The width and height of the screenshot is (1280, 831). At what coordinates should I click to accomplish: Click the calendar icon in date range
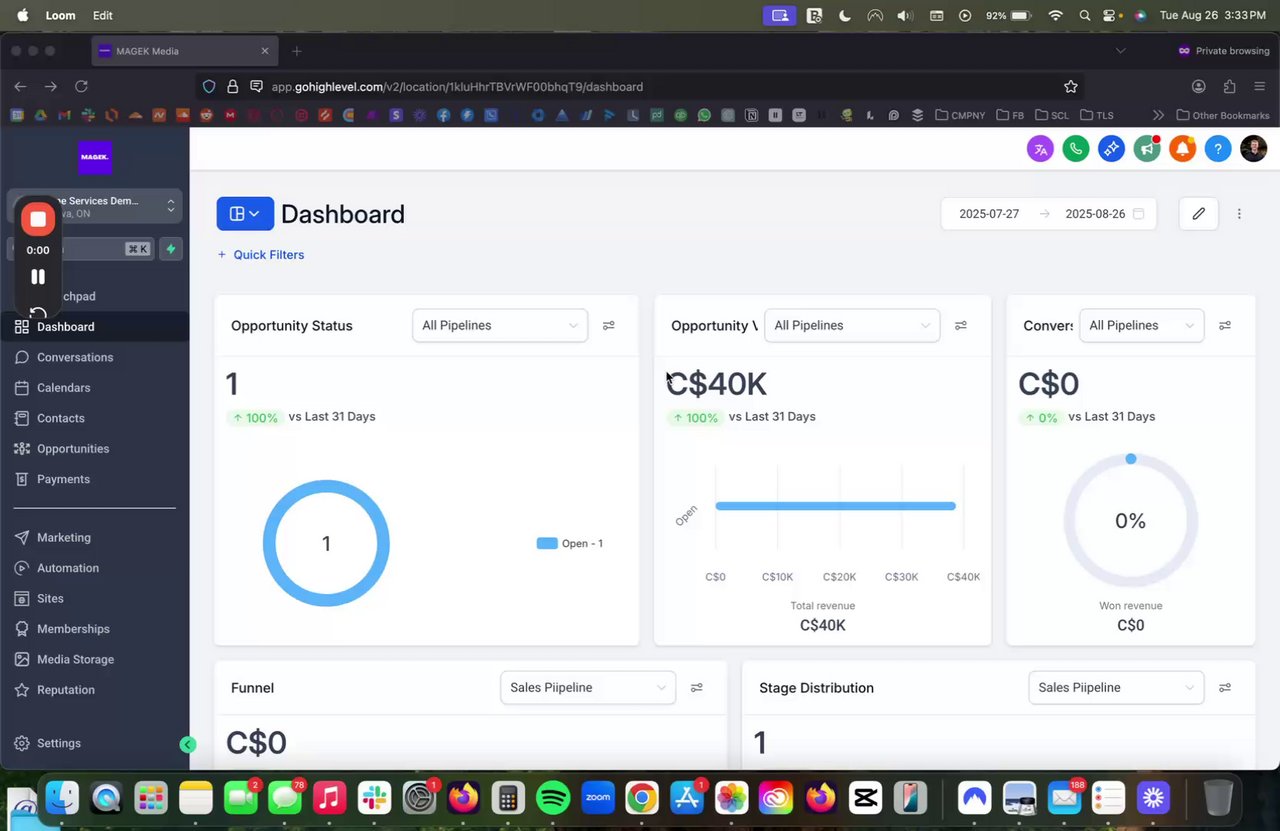tap(1138, 213)
